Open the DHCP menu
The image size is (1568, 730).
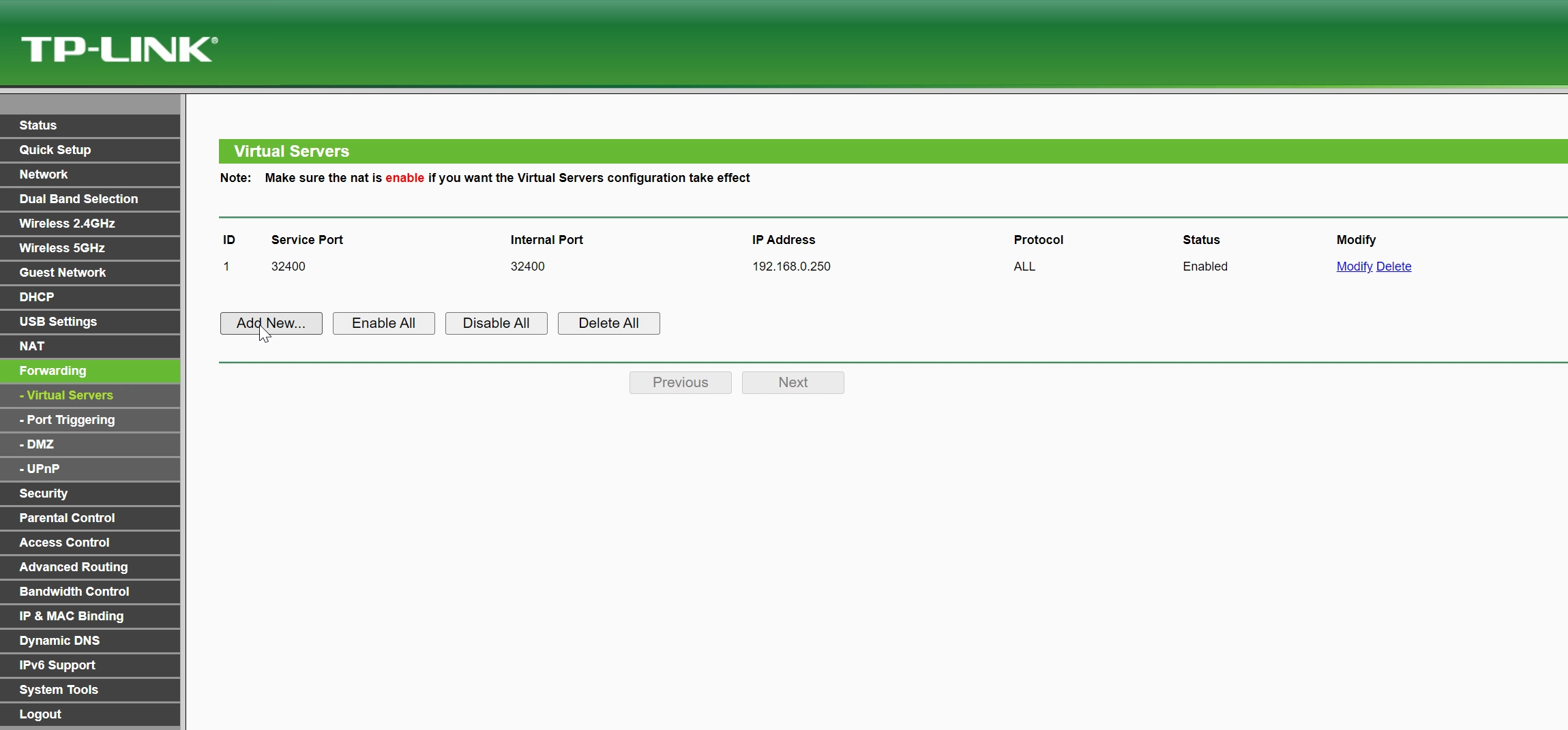click(90, 297)
